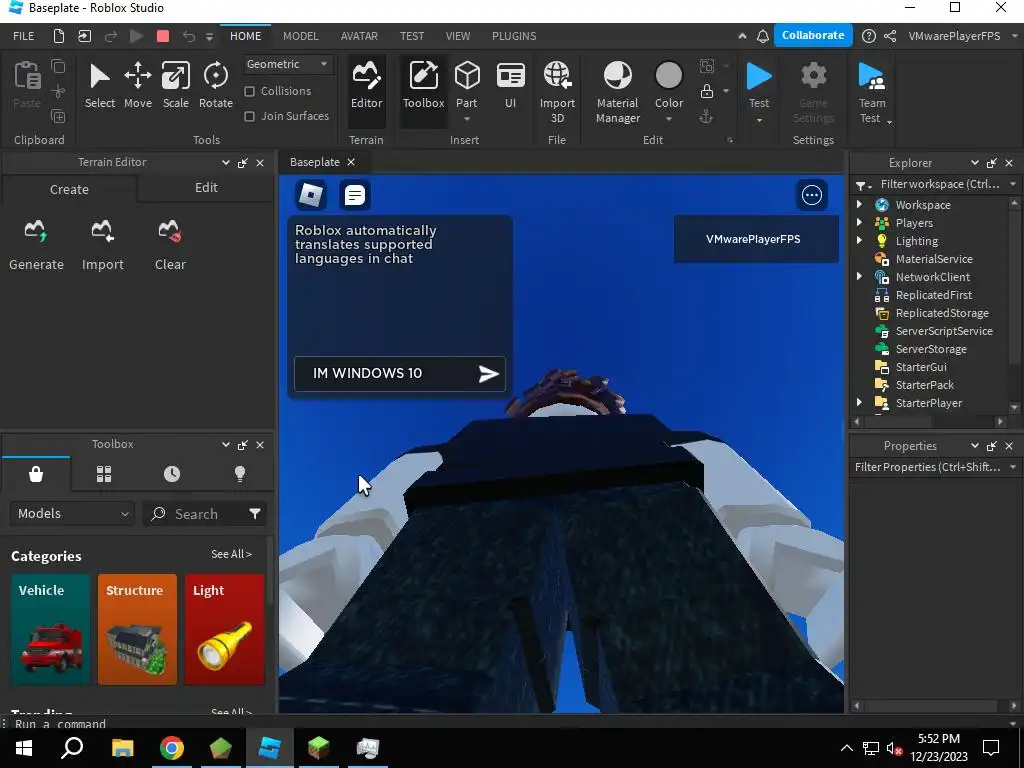Screen dimensions: 1024x768
Task: Click See All next to Categories
Action: click(x=231, y=554)
